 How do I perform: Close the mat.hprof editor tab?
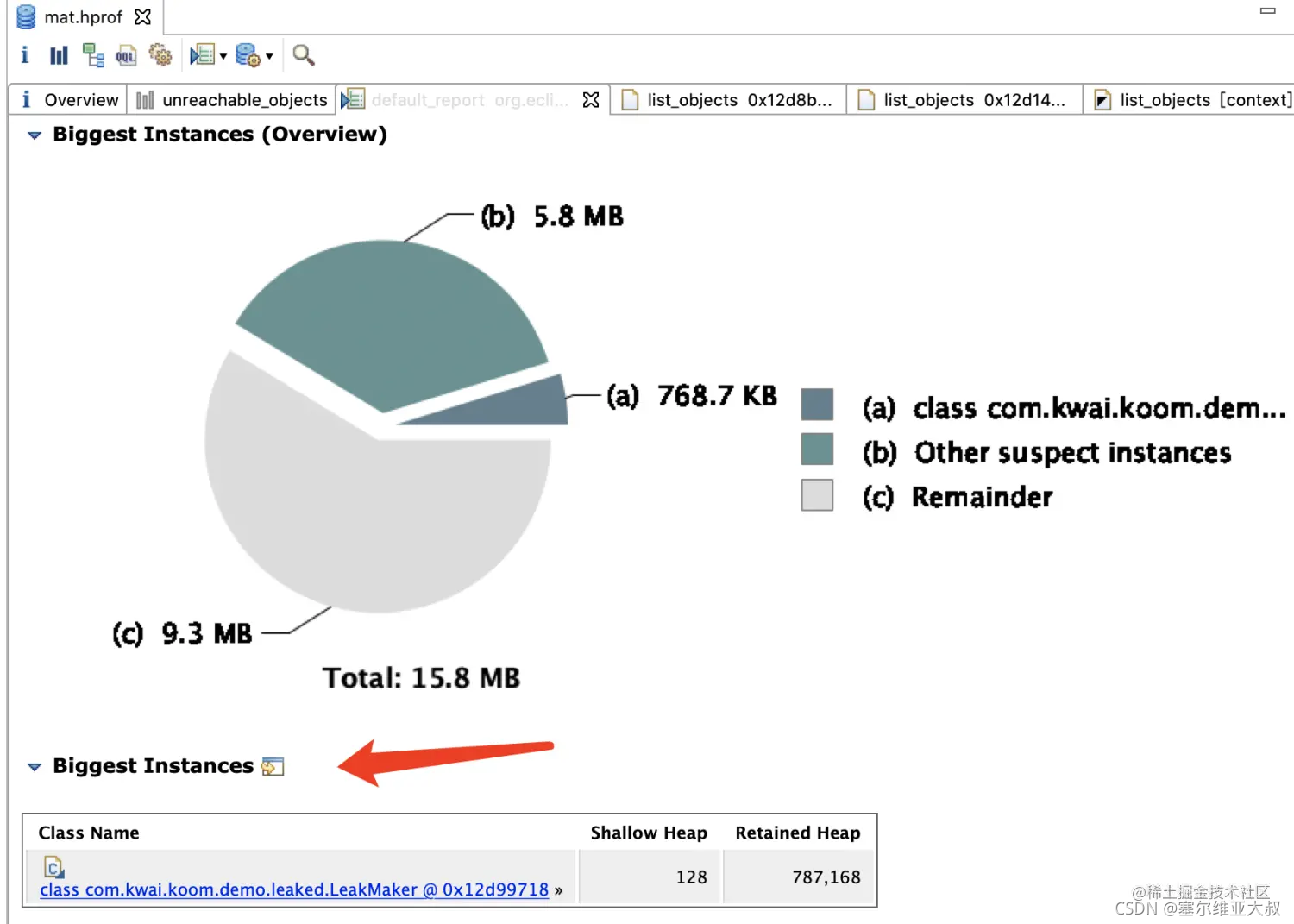pos(143,17)
